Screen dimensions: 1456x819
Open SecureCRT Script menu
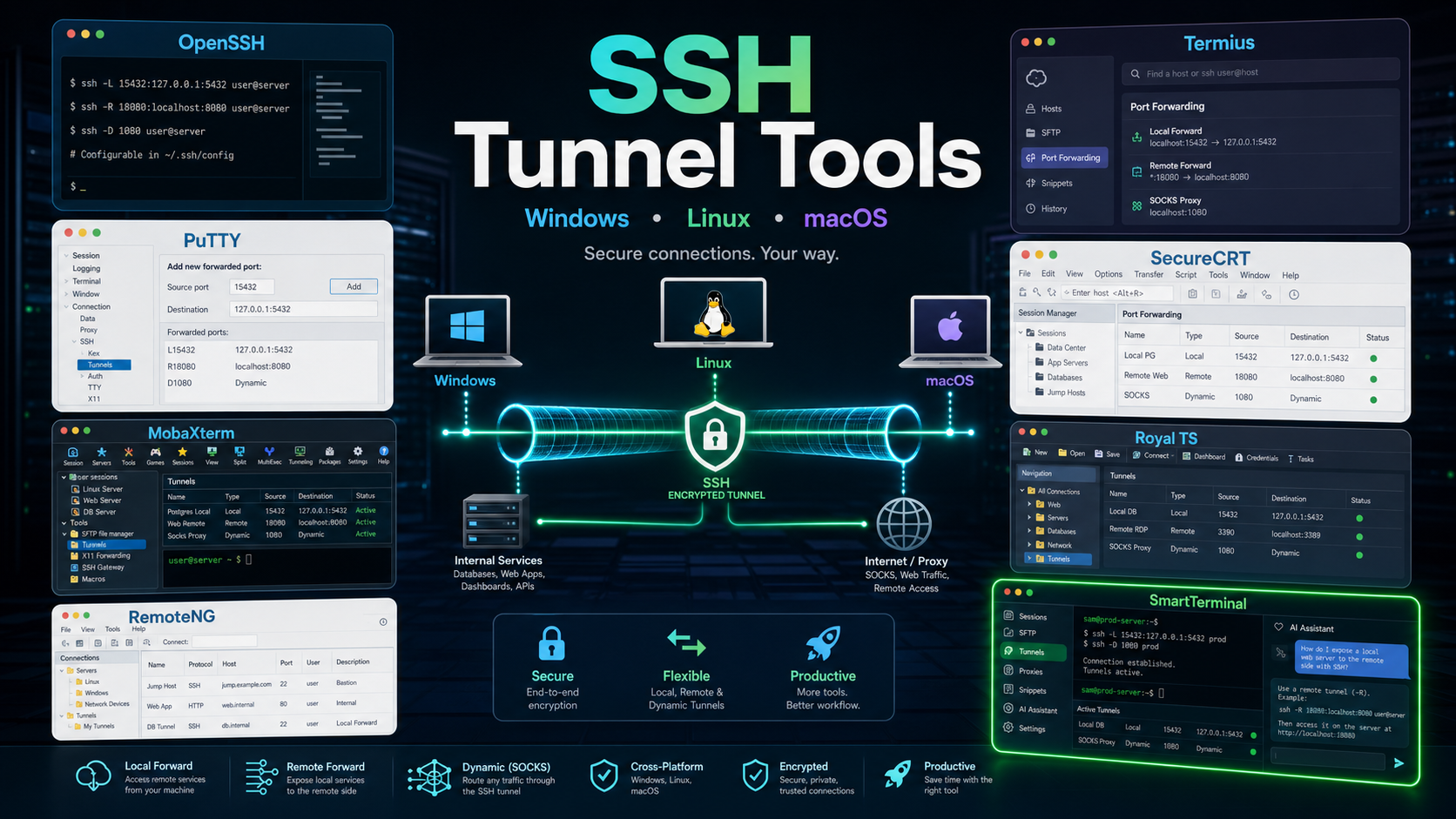[1186, 275]
